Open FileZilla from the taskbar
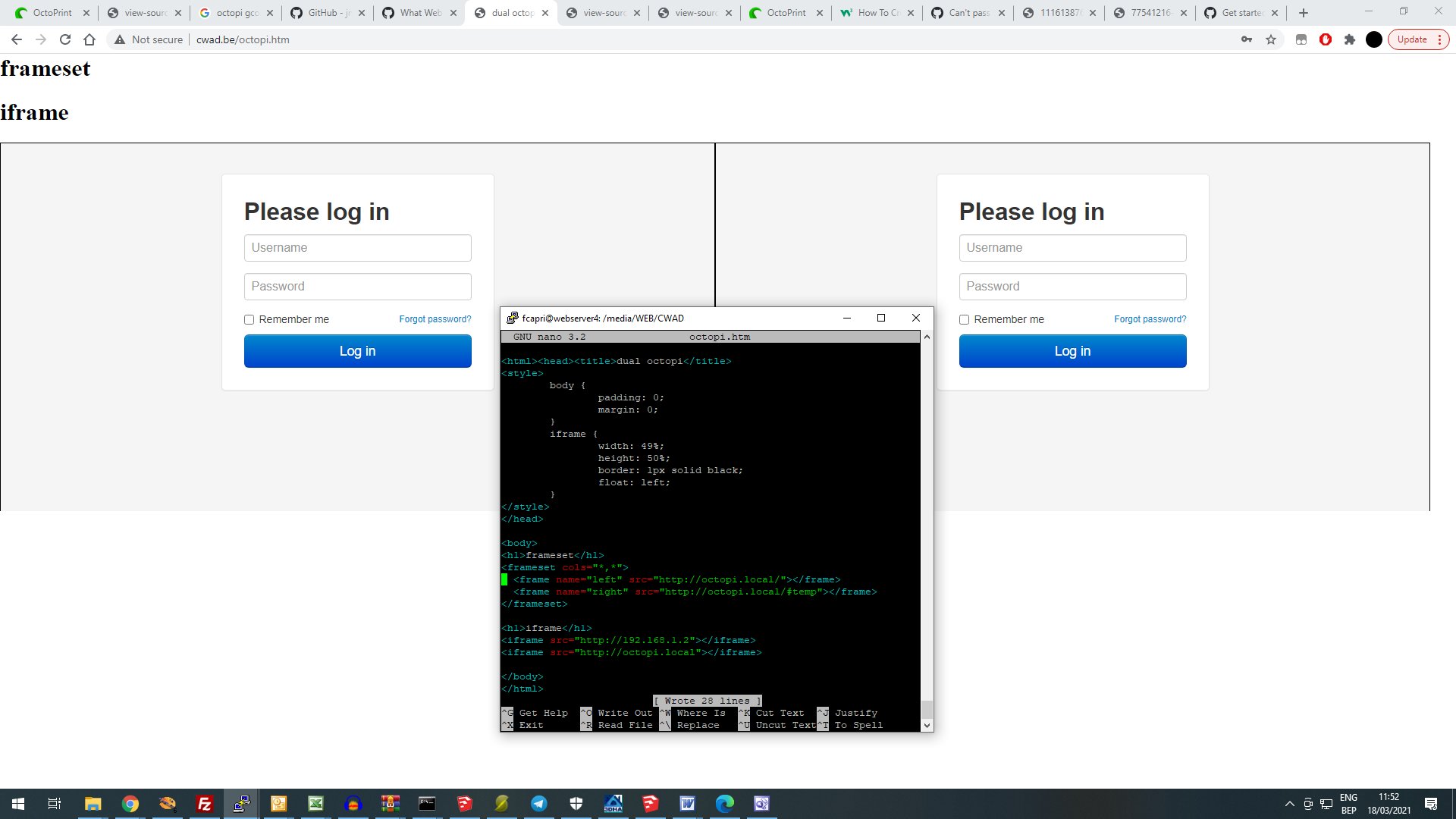Image resolution: width=1456 pixels, height=819 pixels. [x=203, y=803]
